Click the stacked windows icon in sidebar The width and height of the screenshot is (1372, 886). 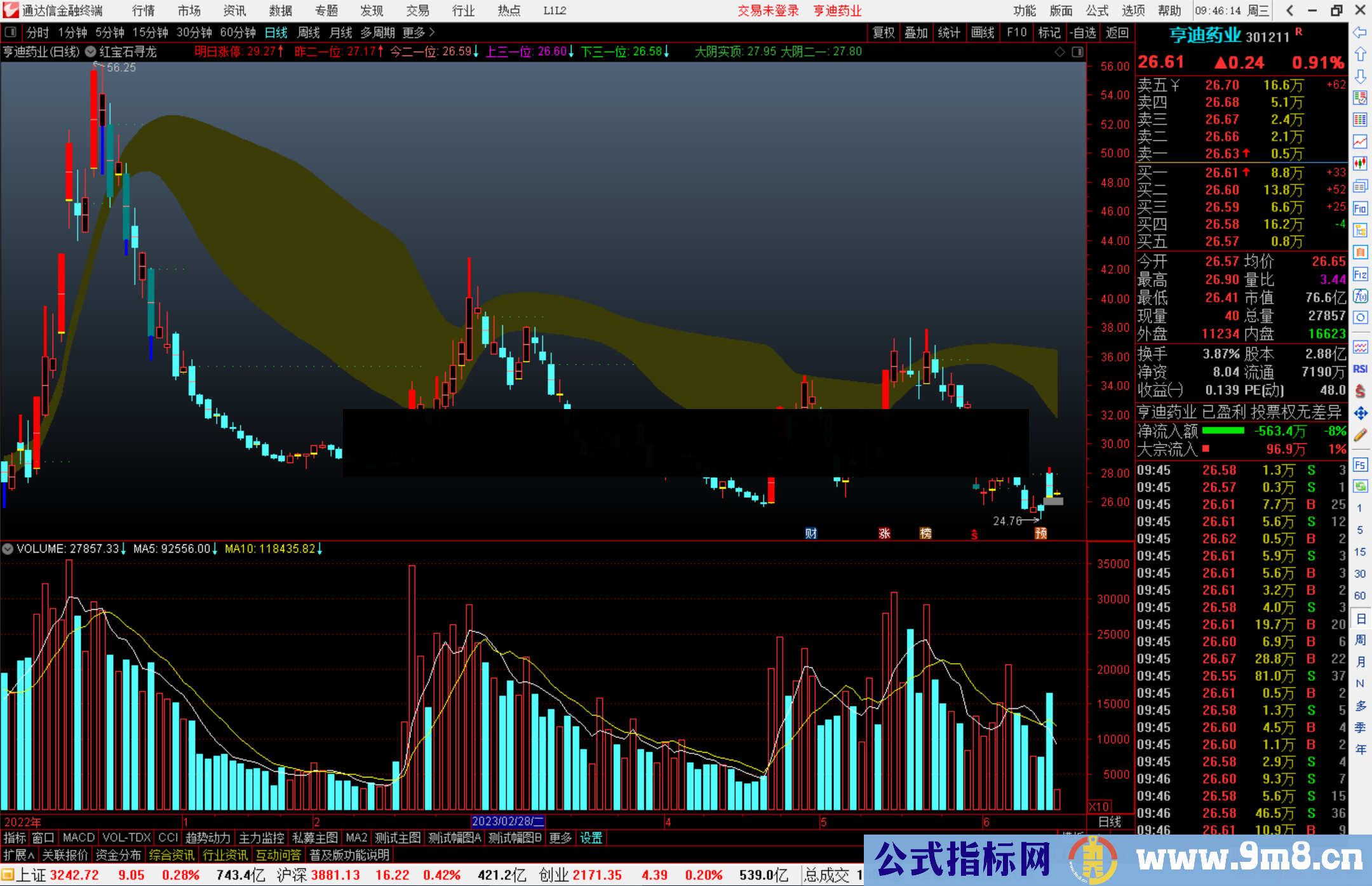[x=1360, y=186]
